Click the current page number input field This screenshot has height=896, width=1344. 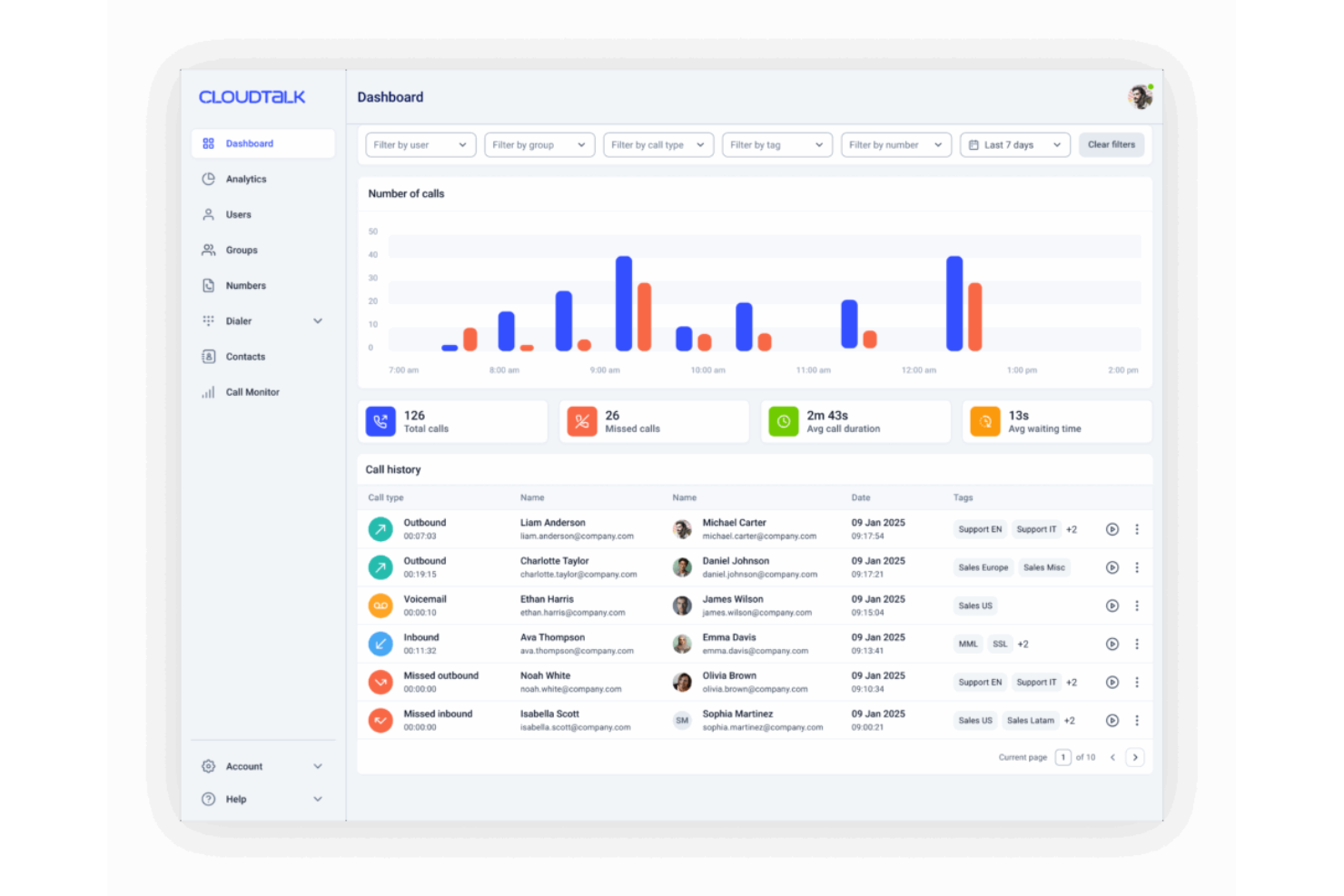(x=1062, y=756)
